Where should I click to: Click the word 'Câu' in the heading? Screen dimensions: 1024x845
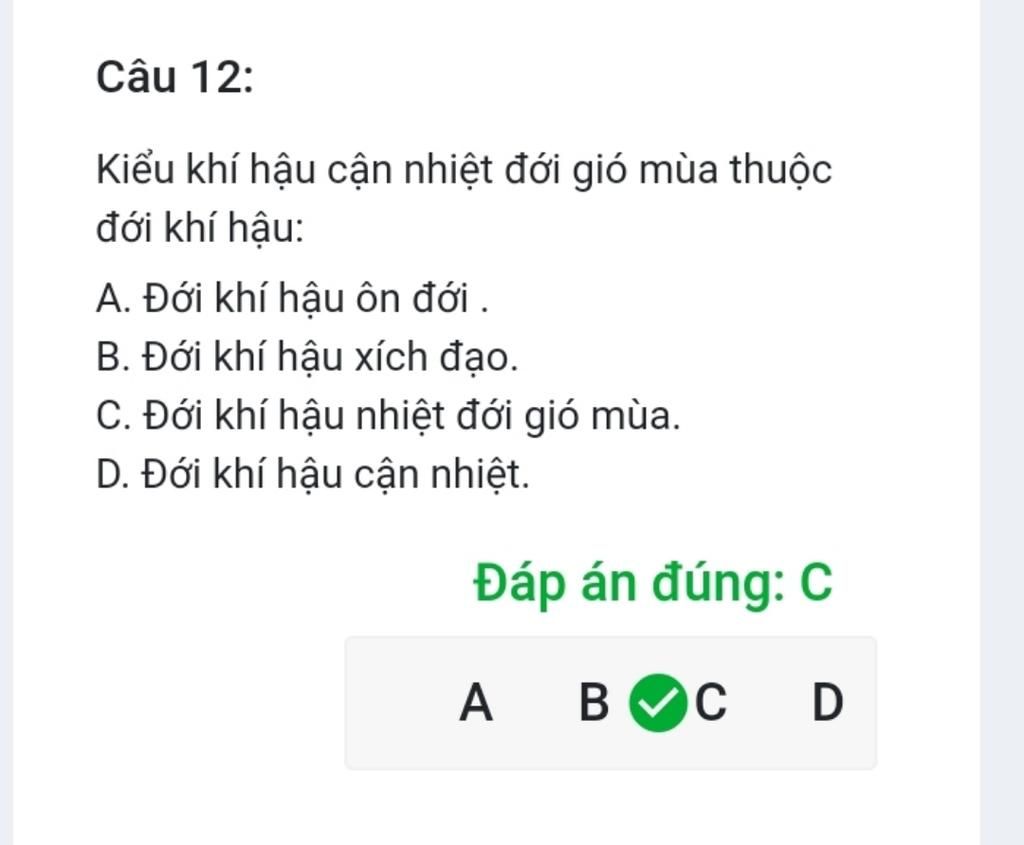[136, 78]
